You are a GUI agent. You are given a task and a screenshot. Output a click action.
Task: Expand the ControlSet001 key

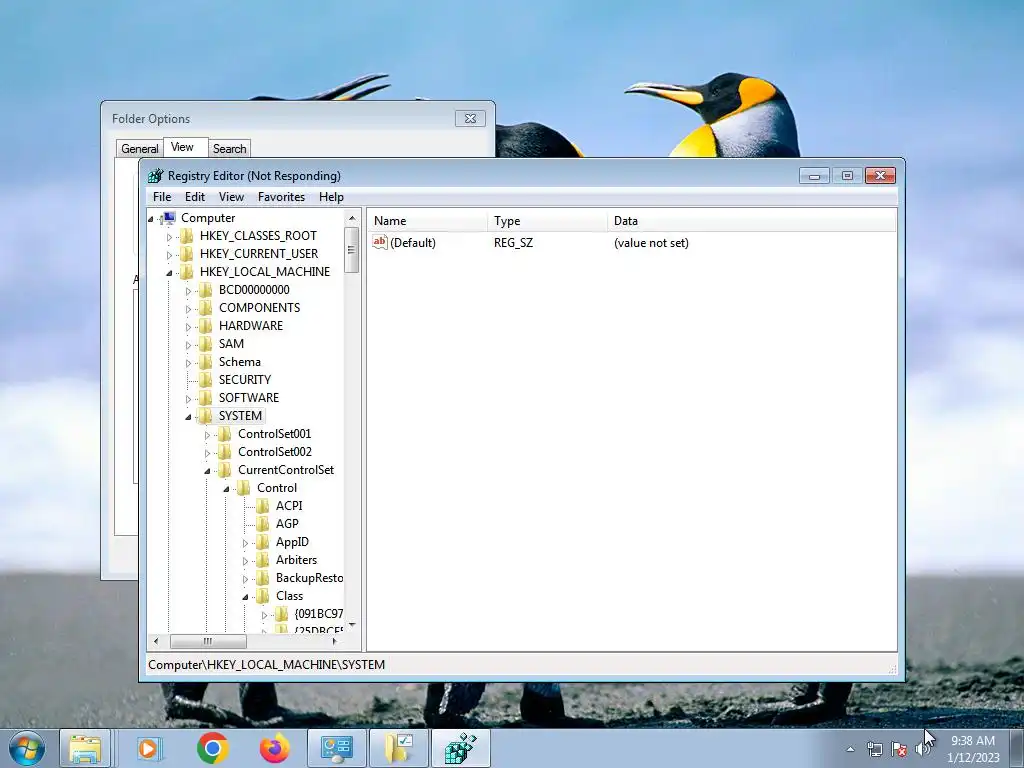pyautogui.click(x=207, y=435)
